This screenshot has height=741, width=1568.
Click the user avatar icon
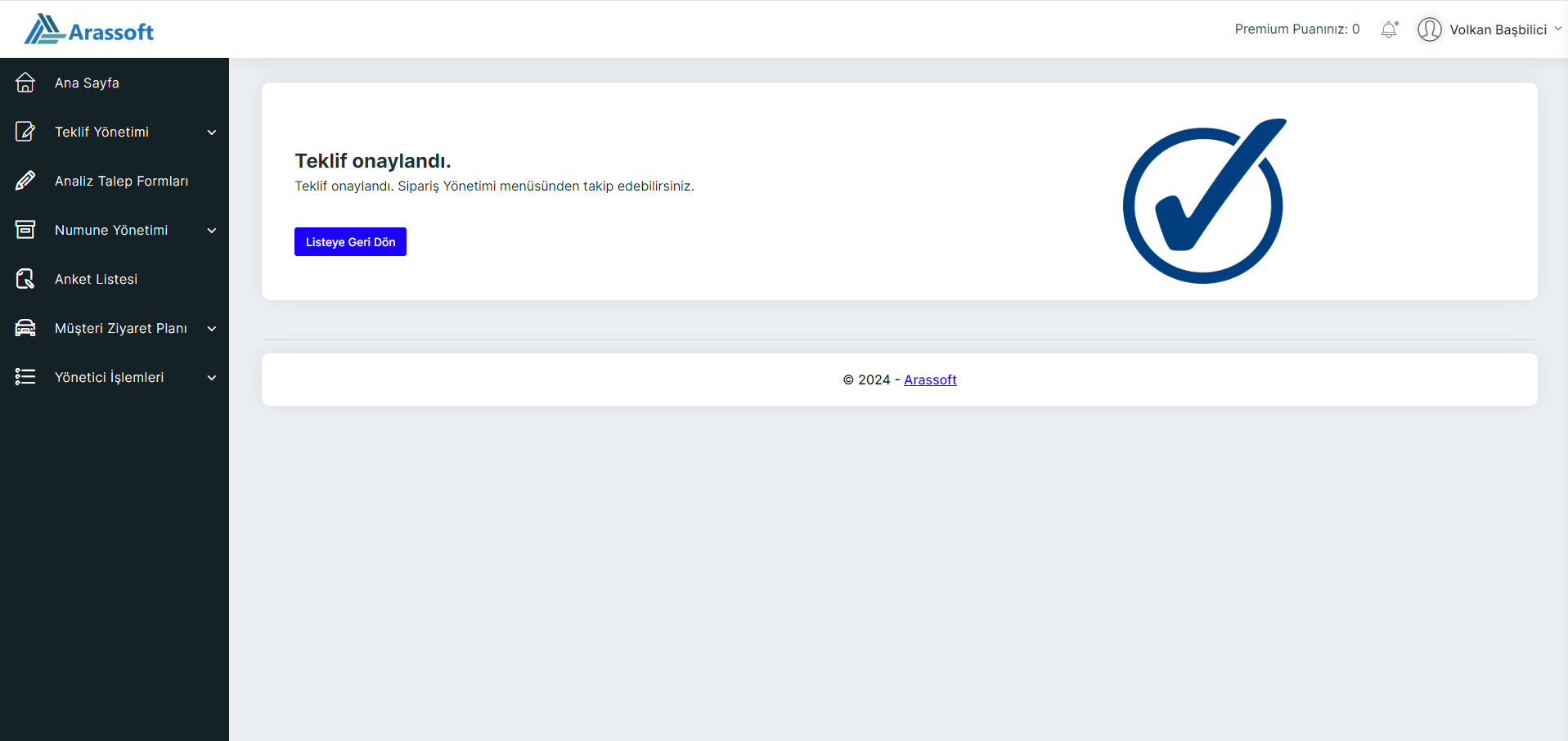pyautogui.click(x=1429, y=29)
